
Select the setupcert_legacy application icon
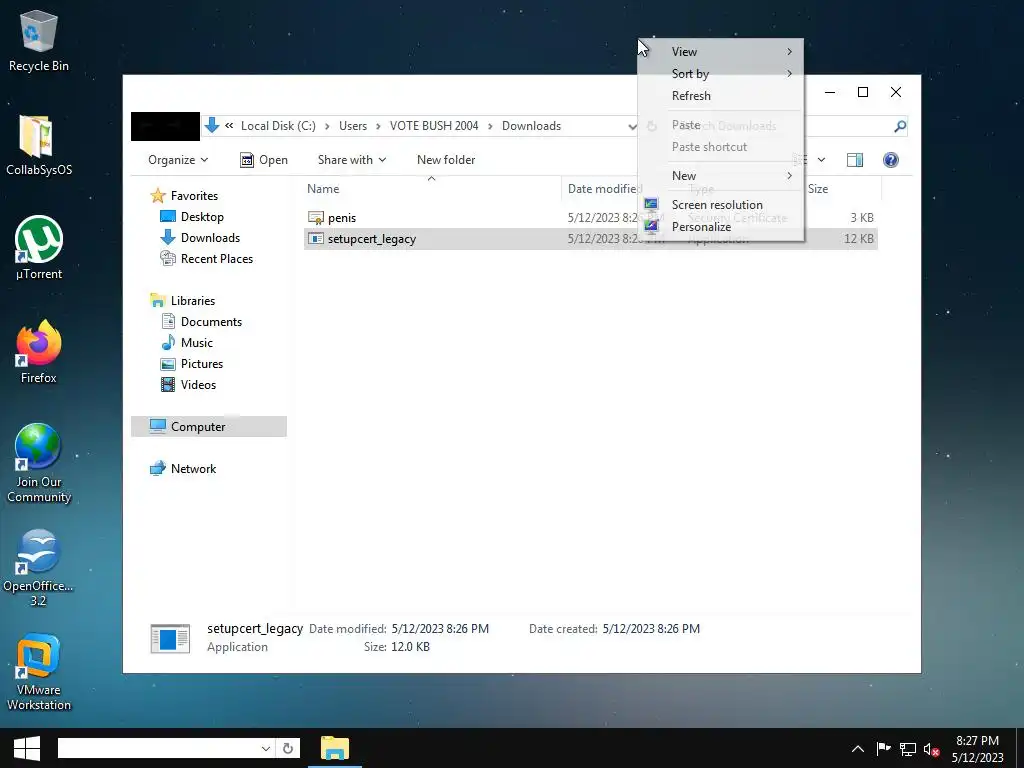(x=315, y=238)
